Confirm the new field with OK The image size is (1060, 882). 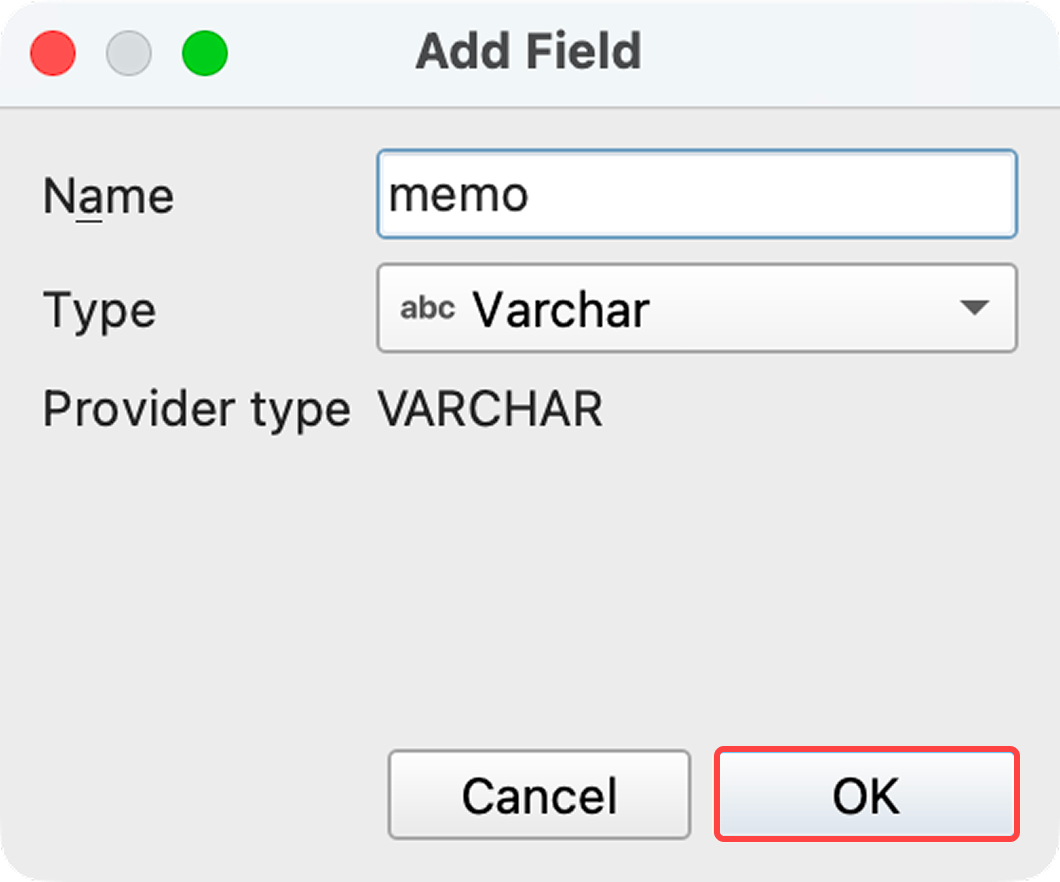[866, 795]
